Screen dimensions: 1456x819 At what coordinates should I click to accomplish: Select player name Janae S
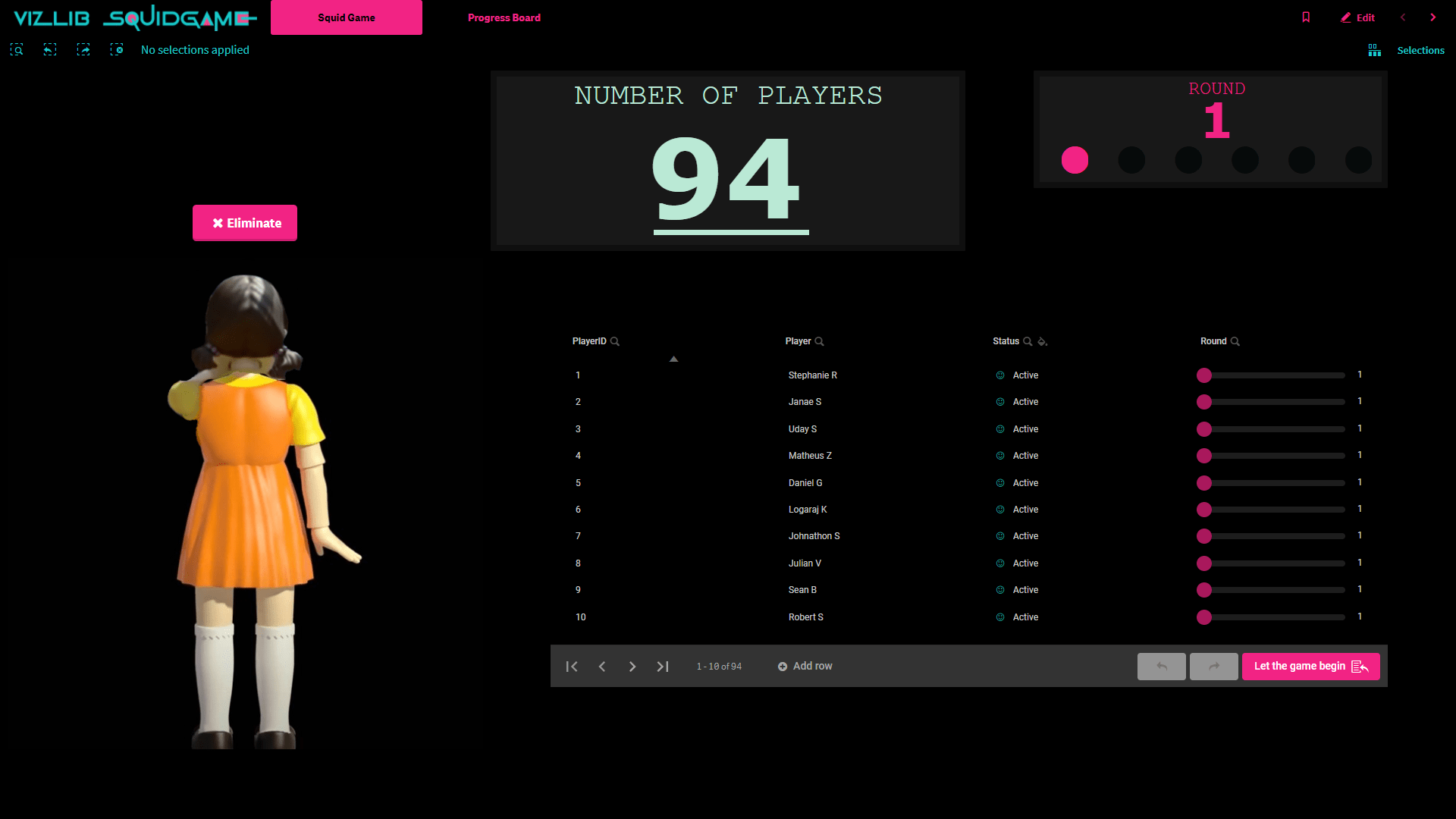coord(805,402)
